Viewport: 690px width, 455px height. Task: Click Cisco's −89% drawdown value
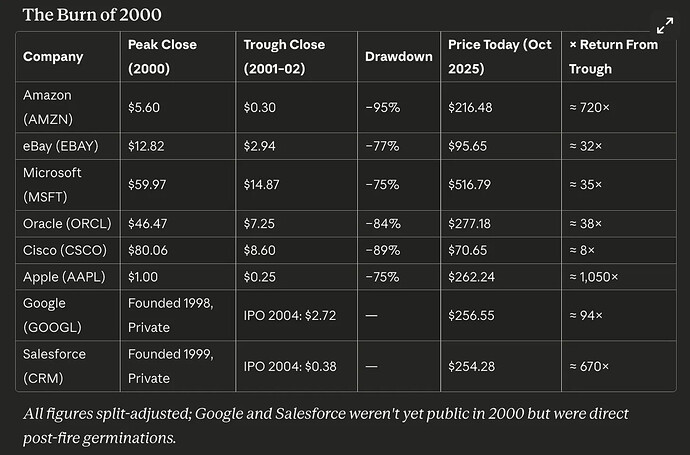383,249
